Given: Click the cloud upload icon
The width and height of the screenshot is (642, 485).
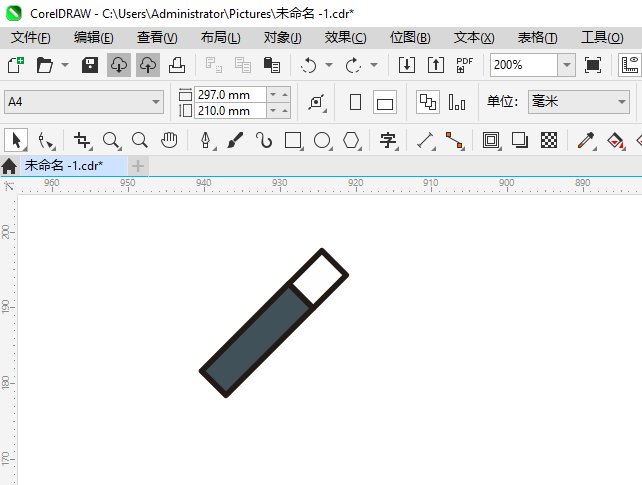Looking at the screenshot, I should 148,65.
